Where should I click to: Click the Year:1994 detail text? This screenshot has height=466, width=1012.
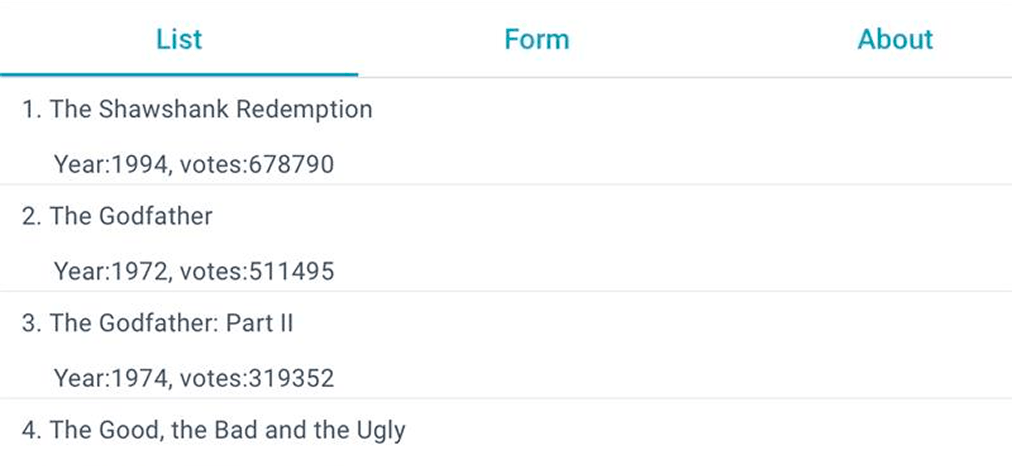(108, 164)
